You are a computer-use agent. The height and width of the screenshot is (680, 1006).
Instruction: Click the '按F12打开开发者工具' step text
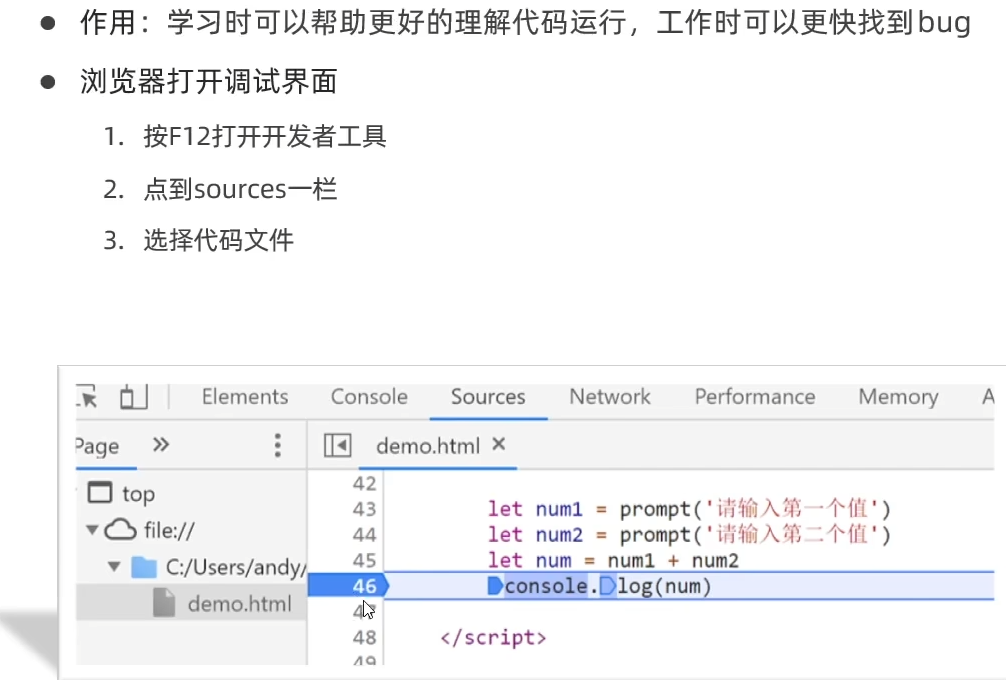[x=264, y=136]
